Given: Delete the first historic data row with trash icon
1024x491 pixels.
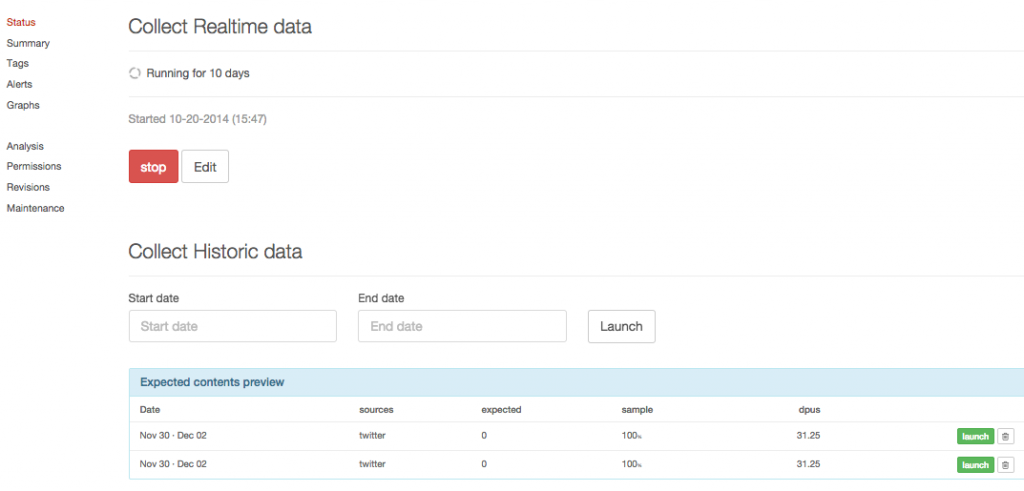Looking at the screenshot, I should point(1006,436).
